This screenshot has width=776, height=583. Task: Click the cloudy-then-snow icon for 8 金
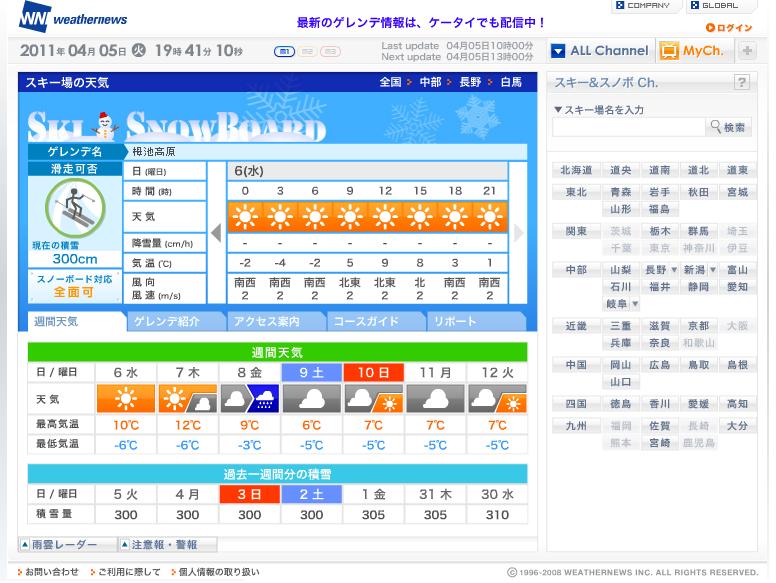click(249, 399)
